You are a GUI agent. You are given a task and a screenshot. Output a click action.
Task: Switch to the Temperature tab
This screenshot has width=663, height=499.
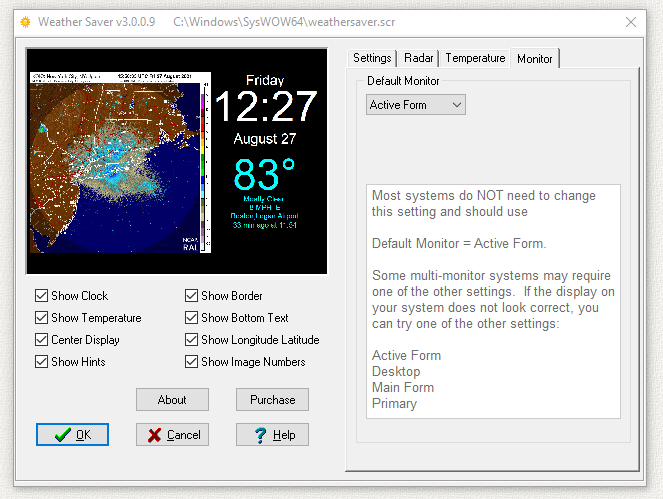tap(475, 58)
